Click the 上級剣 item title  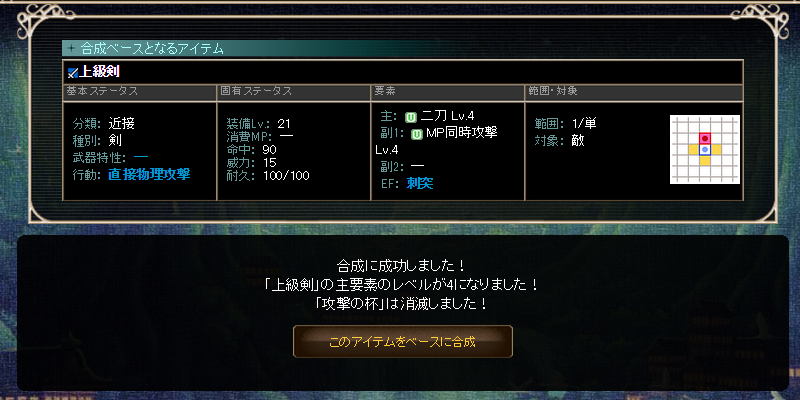pyautogui.click(x=99, y=72)
